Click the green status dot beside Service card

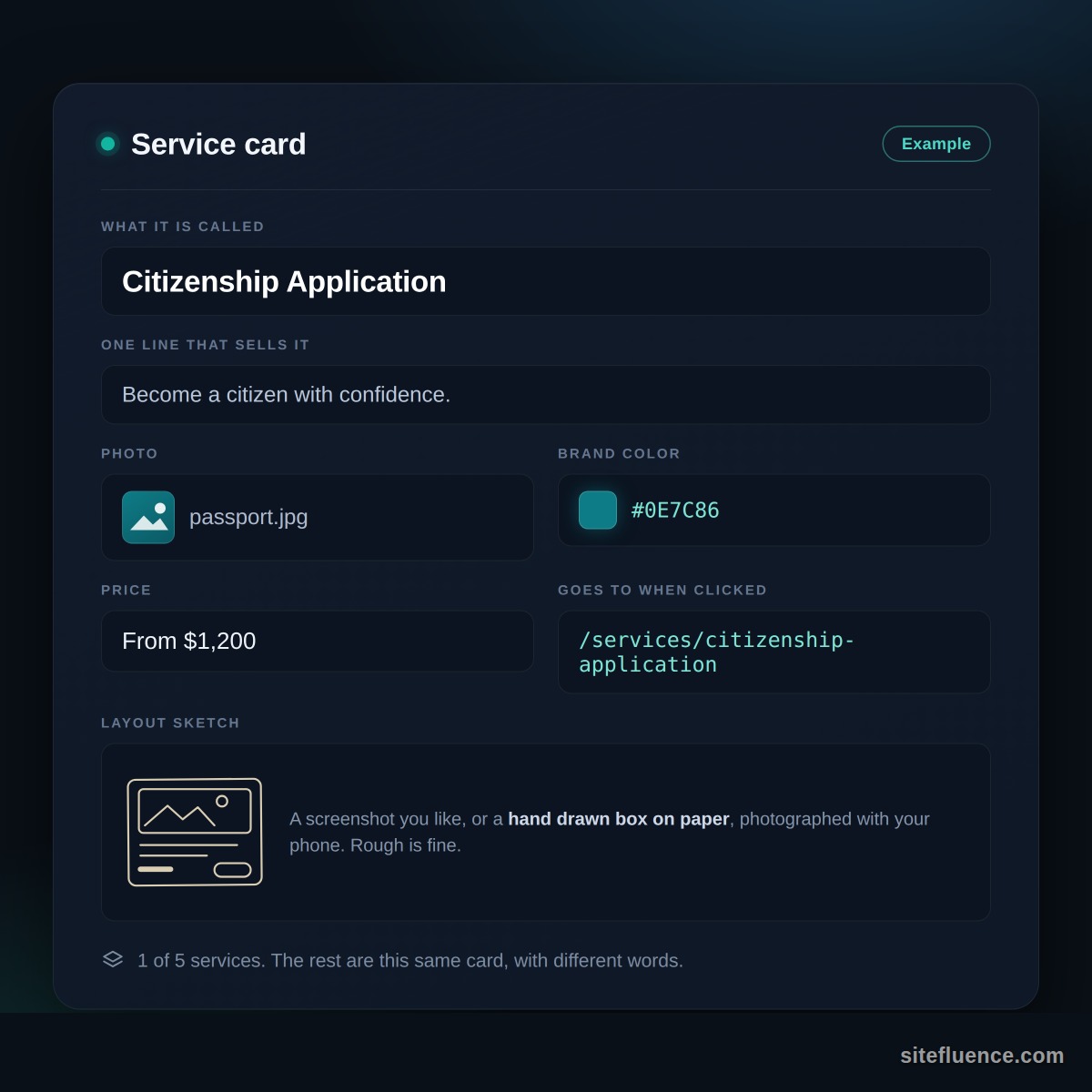[x=107, y=144]
